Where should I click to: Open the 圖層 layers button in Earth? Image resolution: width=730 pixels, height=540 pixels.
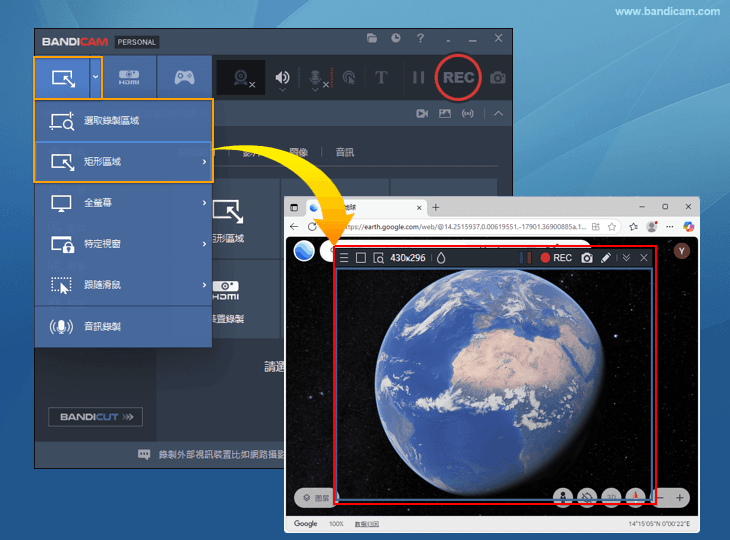tap(316, 498)
